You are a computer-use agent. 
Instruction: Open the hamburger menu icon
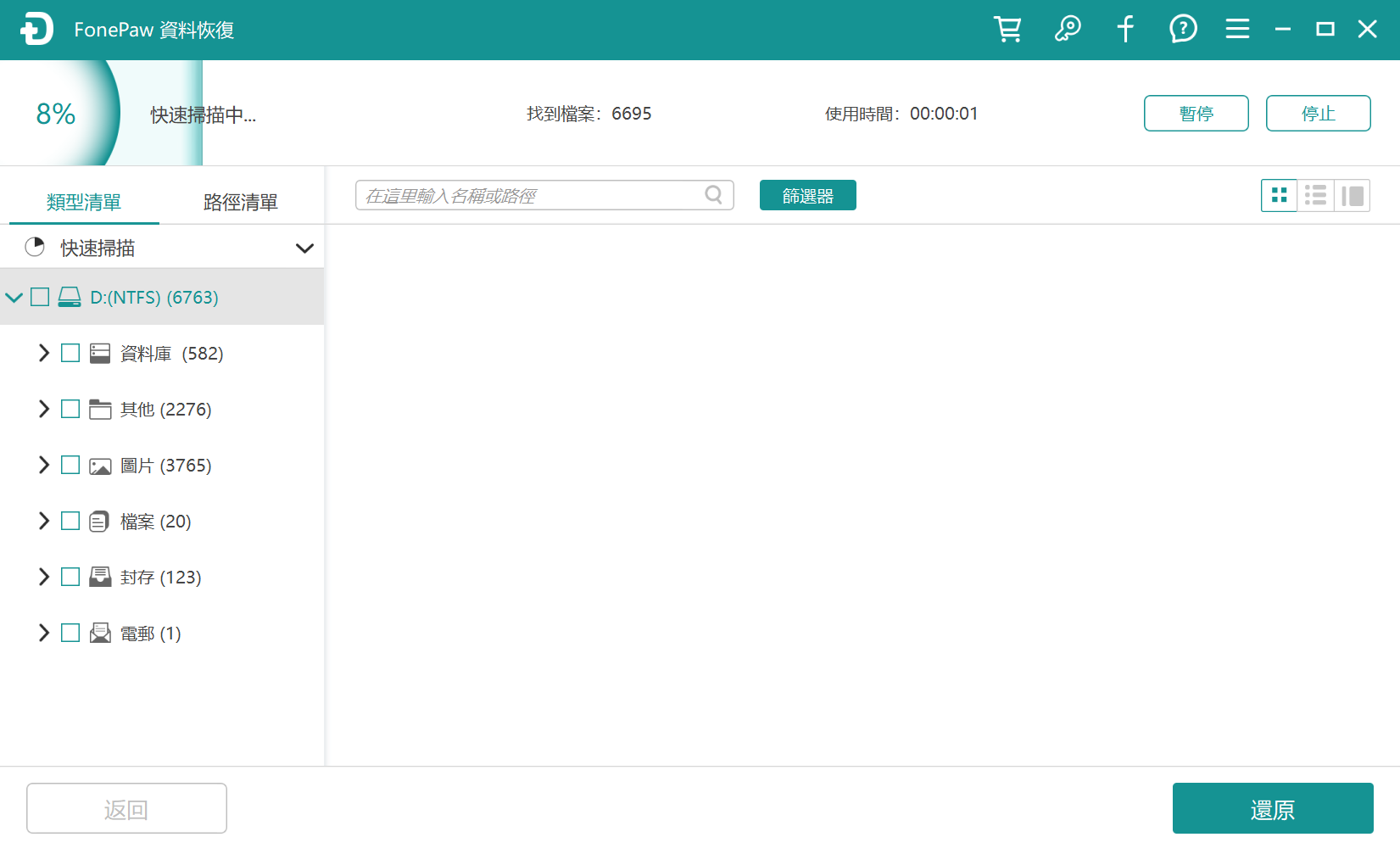coord(1237,30)
